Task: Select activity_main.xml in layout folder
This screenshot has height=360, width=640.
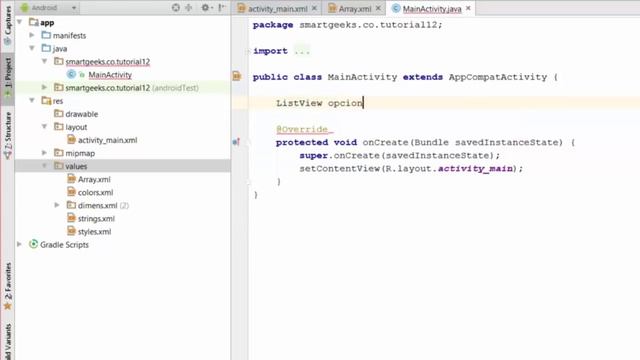Action: click(107, 140)
